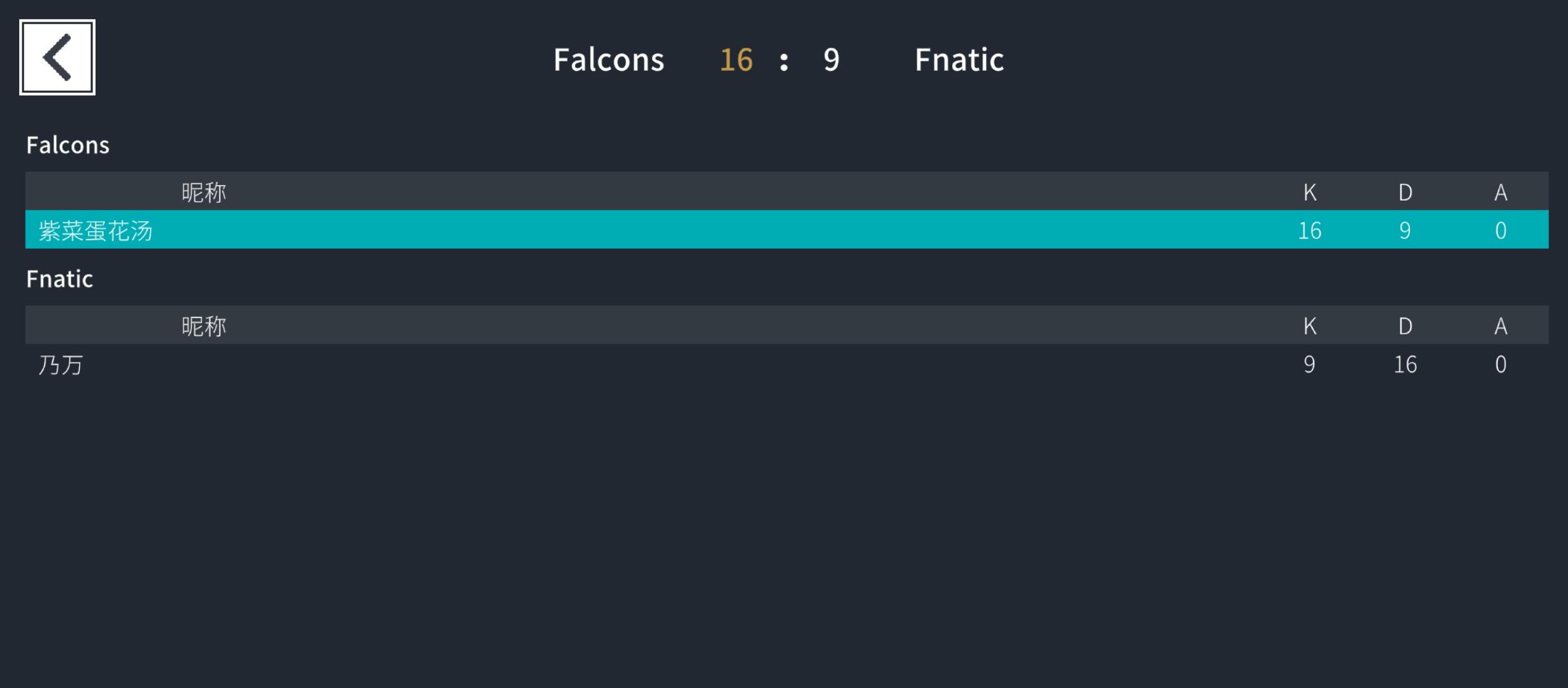Click the white 9 score in the header
1568x688 pixels.
[831, 60]
